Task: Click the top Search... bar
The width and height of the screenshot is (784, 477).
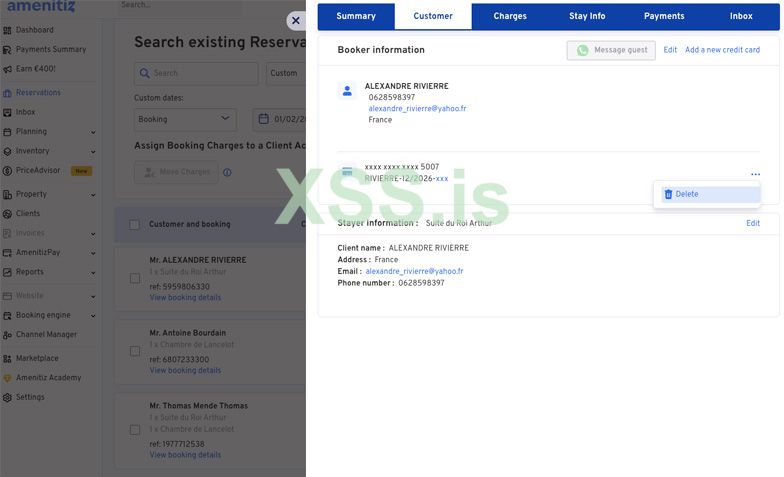Action: (x=180, y=5)
